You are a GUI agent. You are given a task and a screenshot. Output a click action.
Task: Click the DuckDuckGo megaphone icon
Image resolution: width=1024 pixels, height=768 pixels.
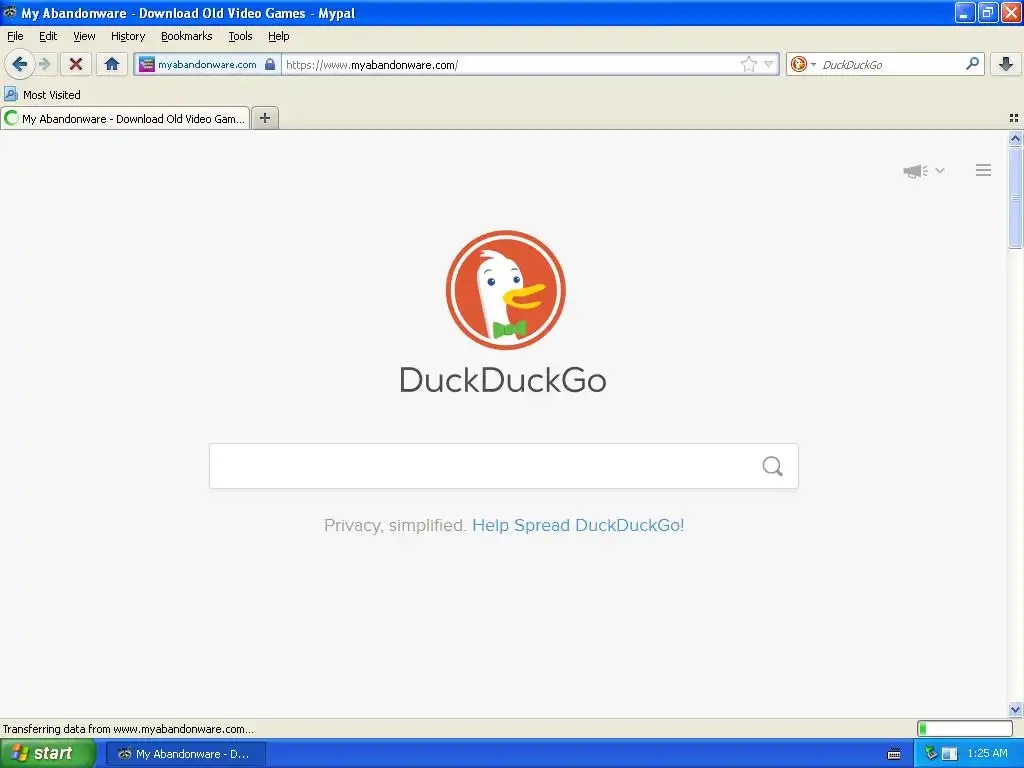point(915,171)
